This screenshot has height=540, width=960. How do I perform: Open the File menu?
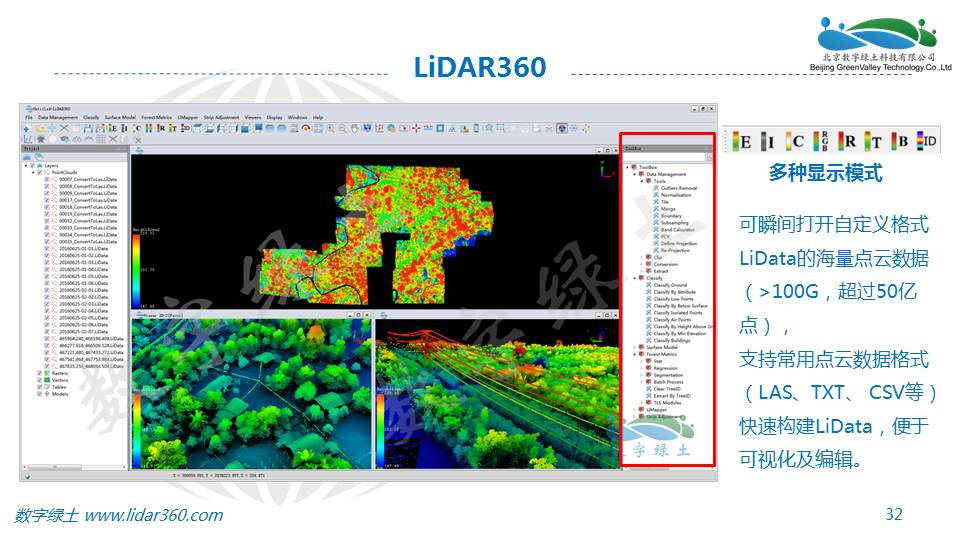tap(29, 118)
